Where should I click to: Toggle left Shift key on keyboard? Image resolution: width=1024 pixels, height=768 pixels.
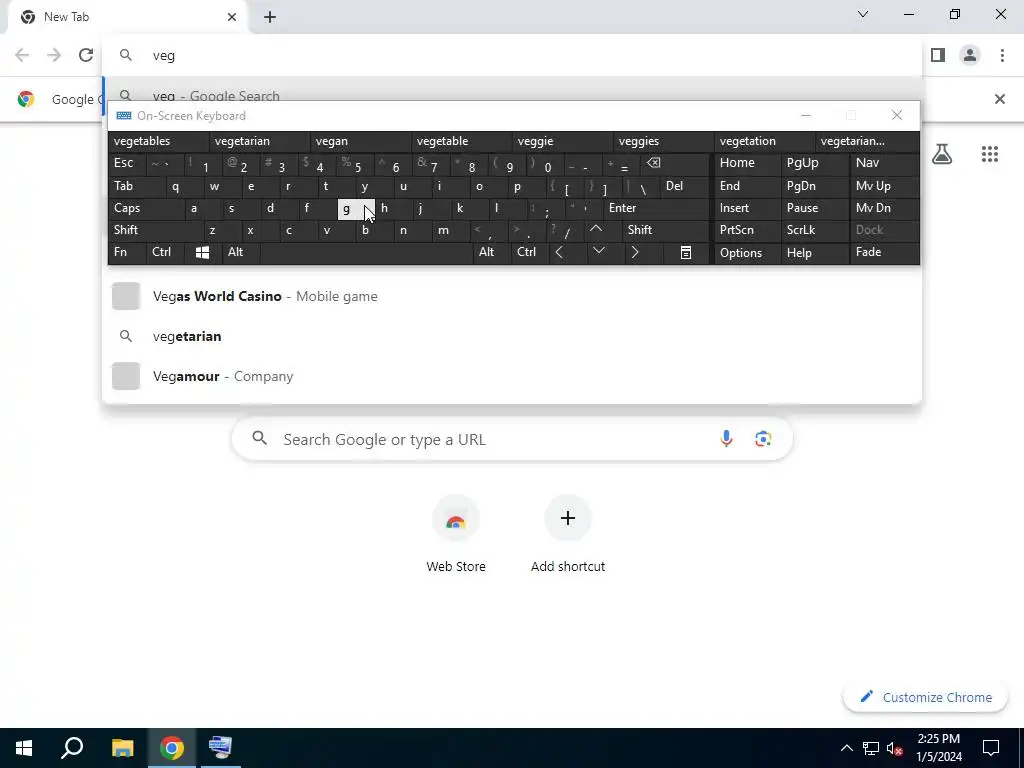point(155,230)
